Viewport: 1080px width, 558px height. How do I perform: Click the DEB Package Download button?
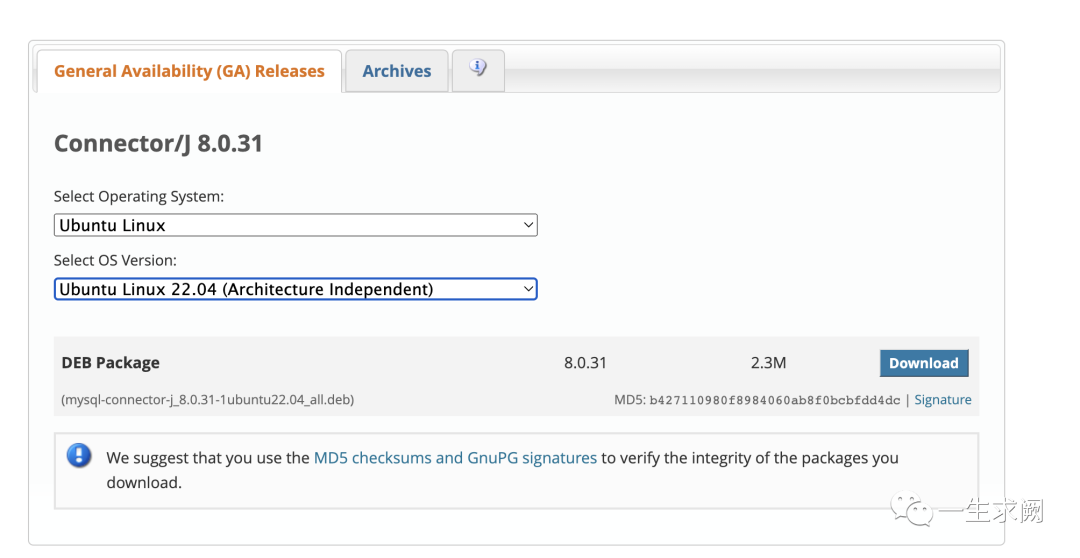point(924,363)
